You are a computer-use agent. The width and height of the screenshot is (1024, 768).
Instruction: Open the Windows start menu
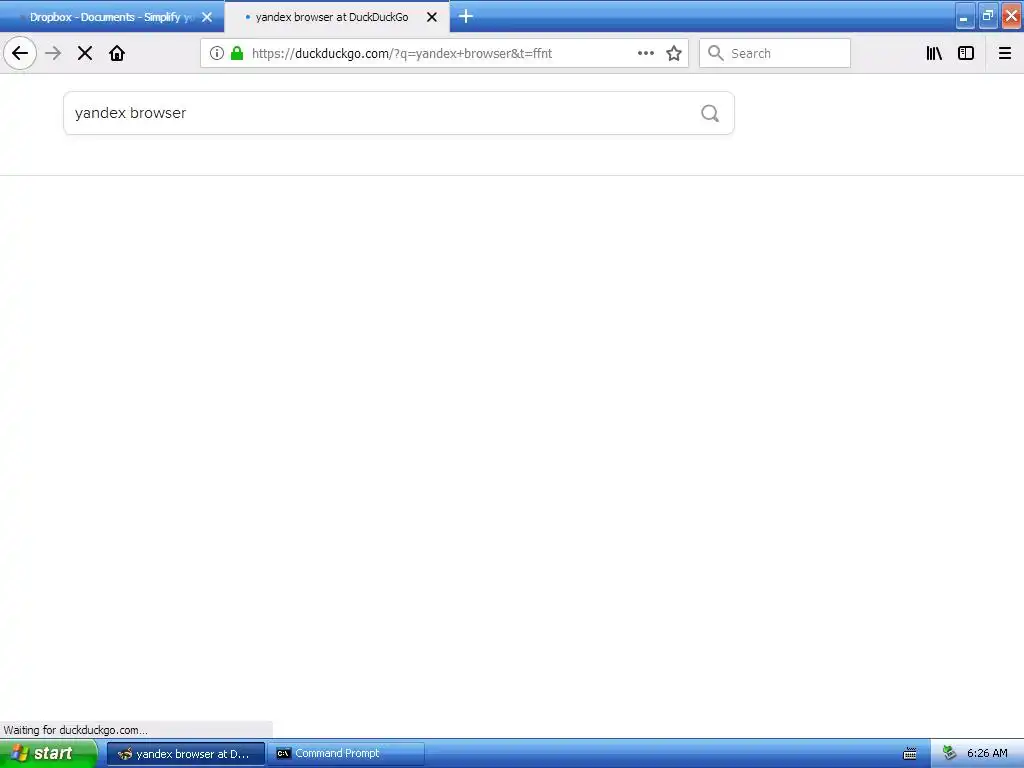[x=49, y=754]
